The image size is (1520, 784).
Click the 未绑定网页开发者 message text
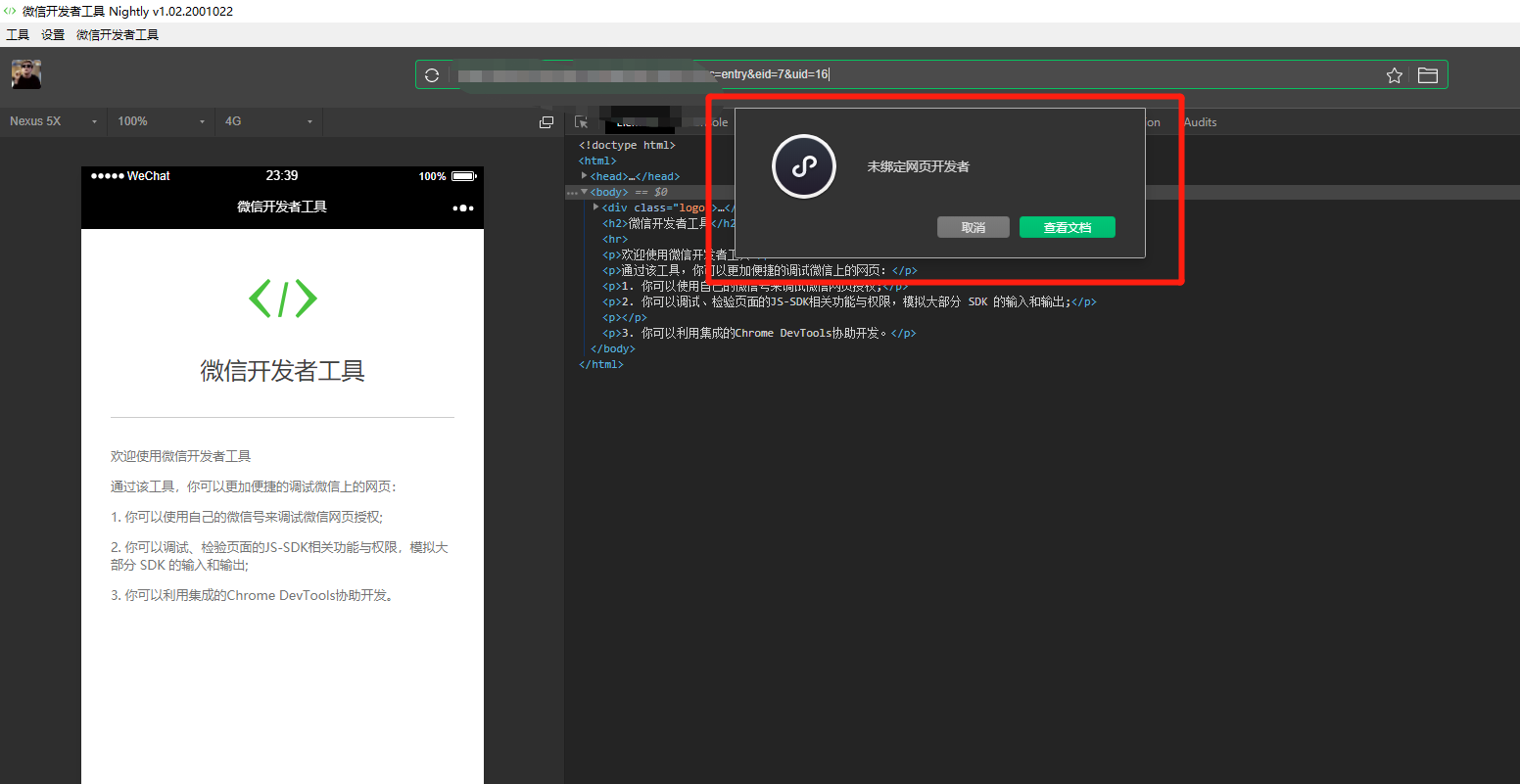click(918, 166)
